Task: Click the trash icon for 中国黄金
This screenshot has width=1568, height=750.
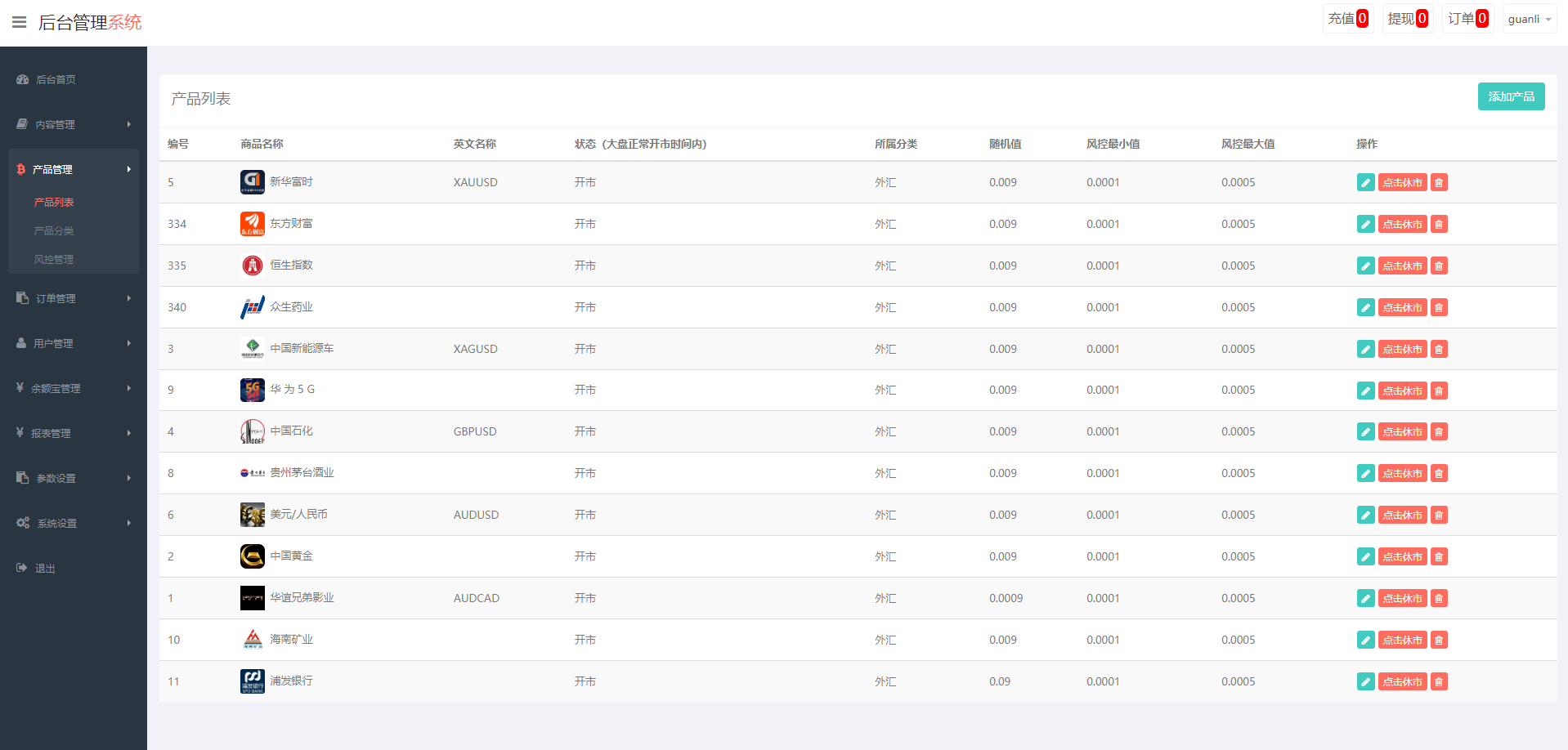Action: (1439, 556)
